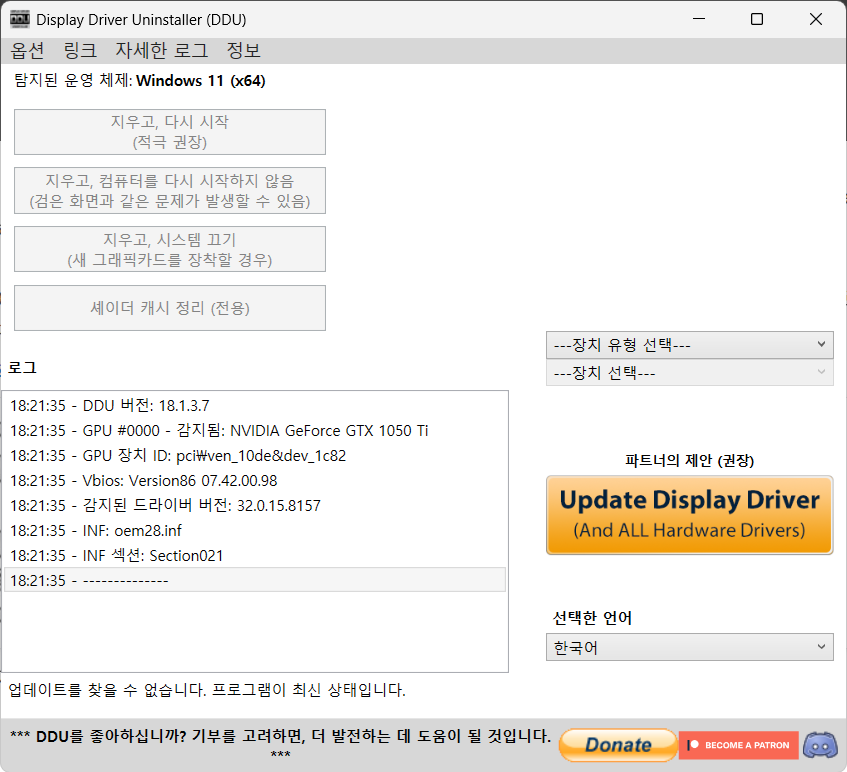847x772 pixels.
Task: Click 지우고, 컴퓨터를 다시 시작하지 않음 button
Action: (x=170, y=191)
